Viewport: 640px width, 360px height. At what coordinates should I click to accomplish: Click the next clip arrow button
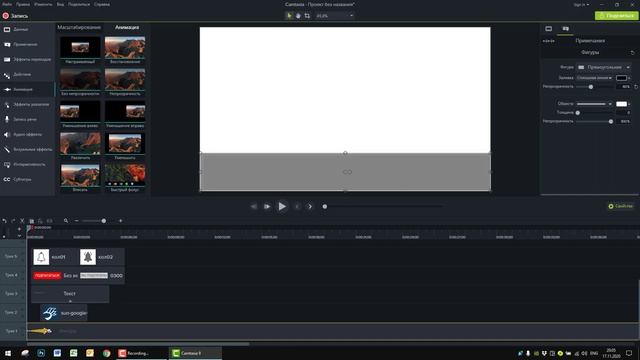pyautogui.click(x=310, y=207)
